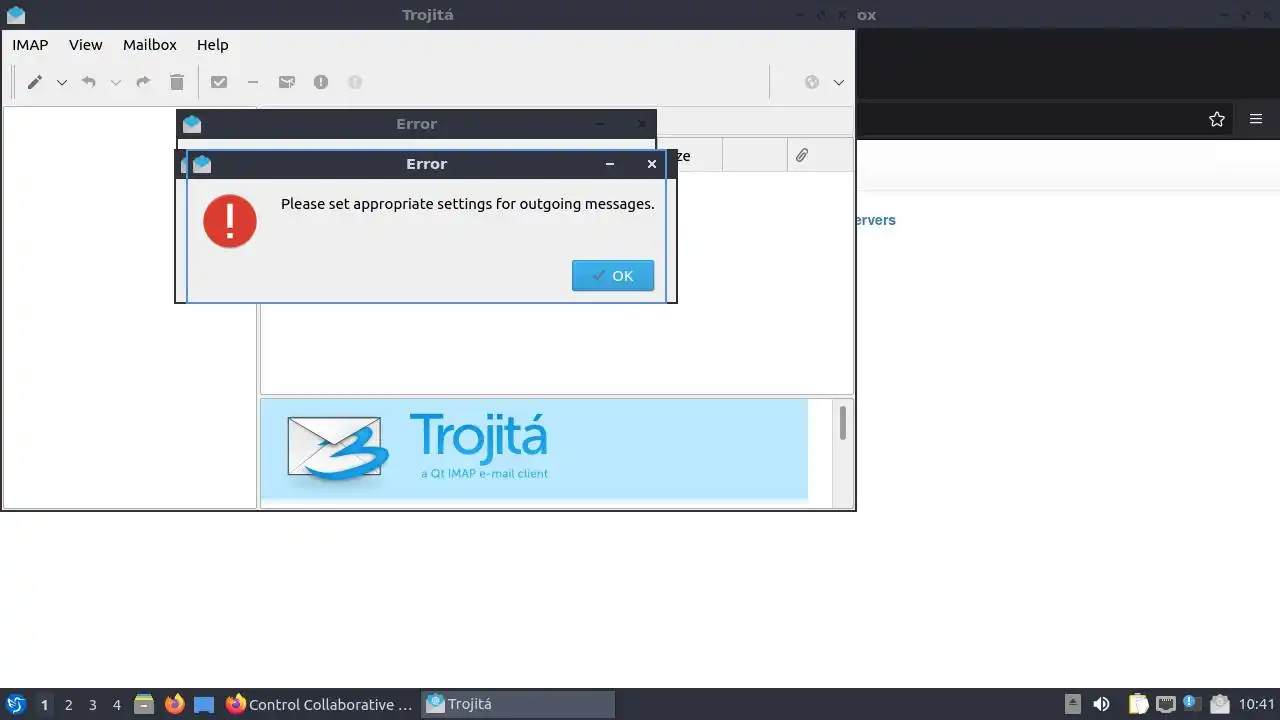Open the Mailbox menu
Screen dimensions: 1280x720
coord(150,45)
